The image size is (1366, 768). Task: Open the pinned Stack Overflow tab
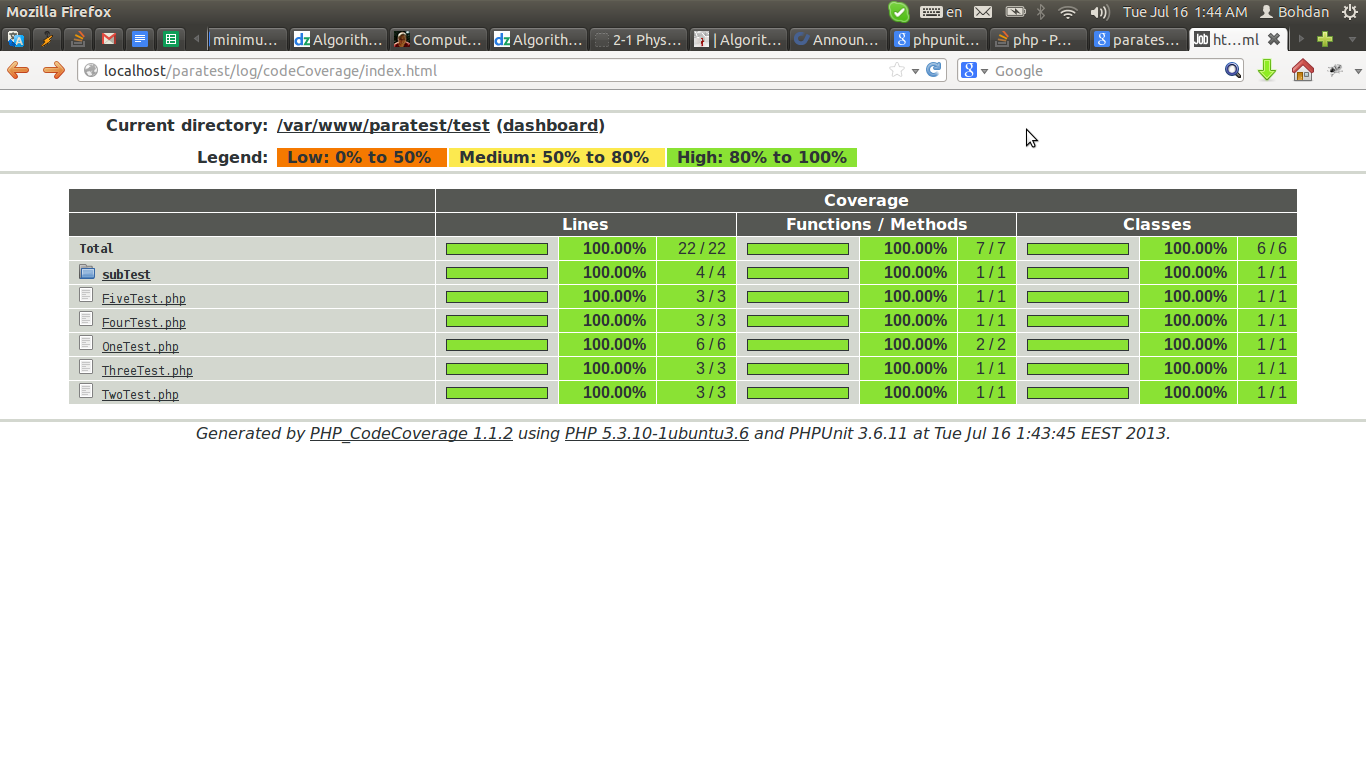77,39
